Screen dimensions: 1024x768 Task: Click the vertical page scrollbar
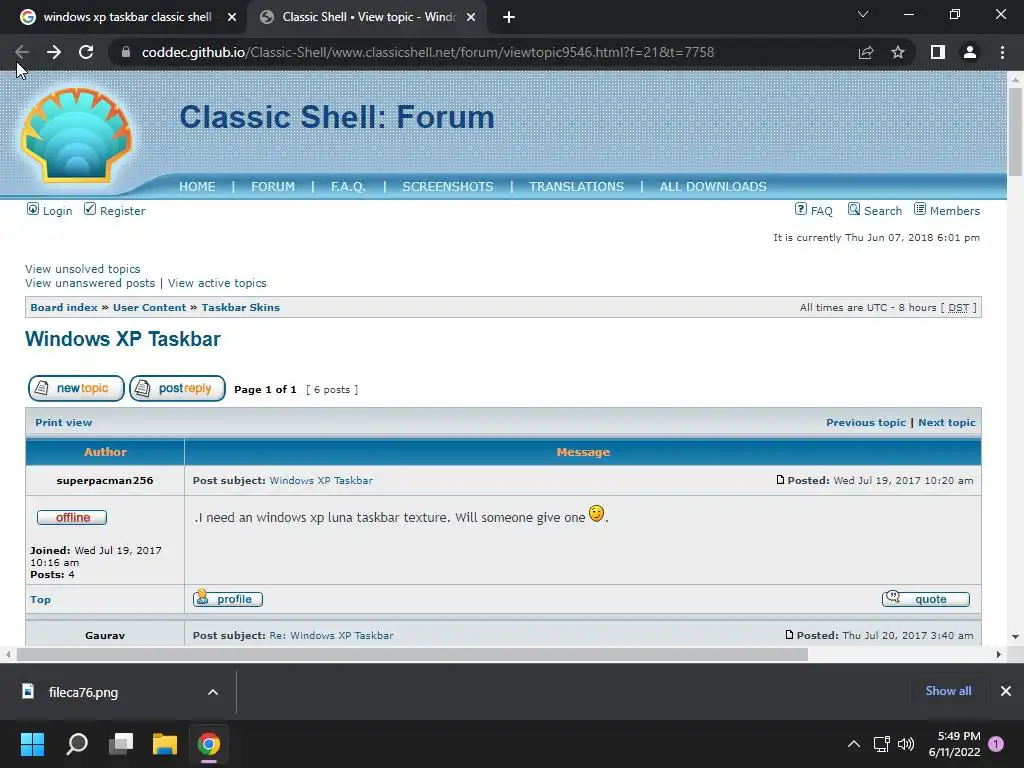1015,131
